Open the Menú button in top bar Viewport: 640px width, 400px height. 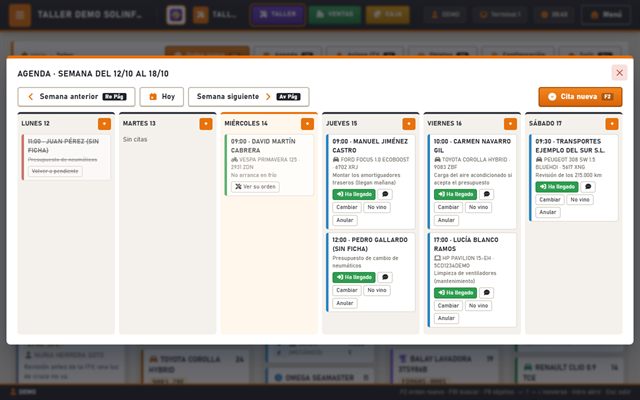click(x=606, y=15)
